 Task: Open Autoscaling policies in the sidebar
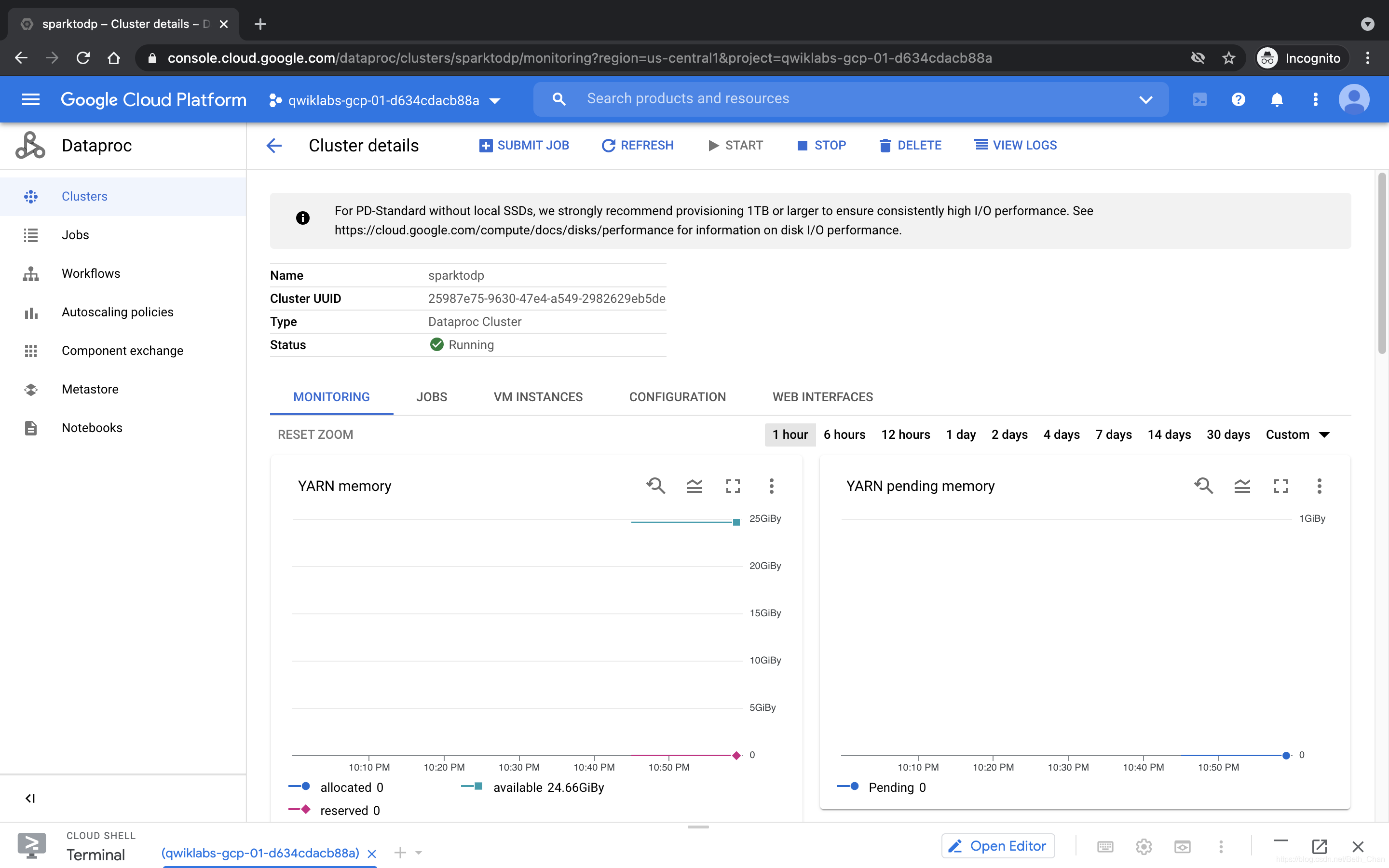pyautogui.click(x=123, y=312)
